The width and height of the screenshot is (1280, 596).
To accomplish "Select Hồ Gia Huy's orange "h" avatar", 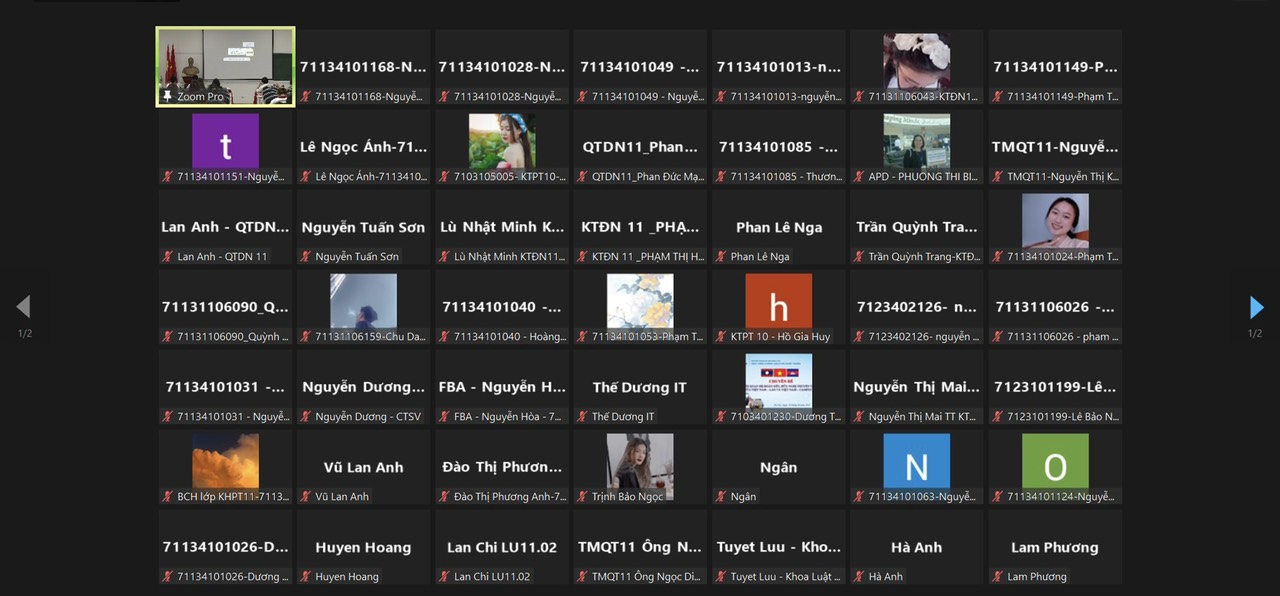I will pyautogui.click(x=778, y=301).
